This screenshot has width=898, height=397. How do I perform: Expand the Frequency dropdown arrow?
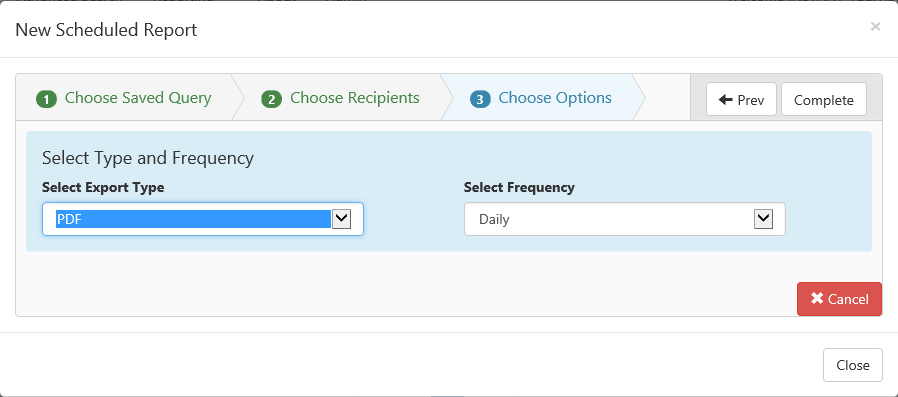pyautogui.click(x=763, y=218)
